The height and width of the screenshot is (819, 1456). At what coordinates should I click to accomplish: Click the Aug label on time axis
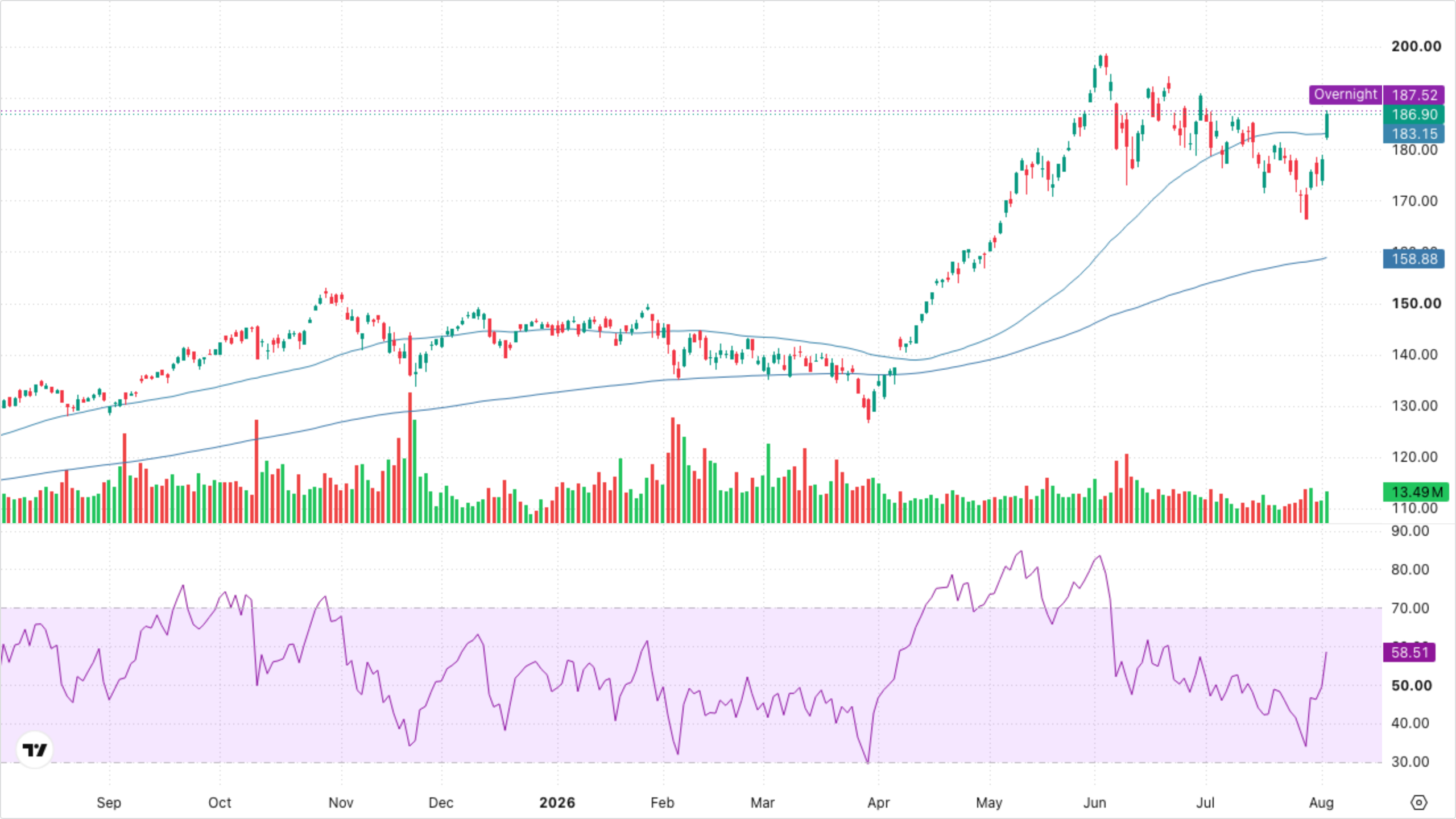[x=1321, y=803]
